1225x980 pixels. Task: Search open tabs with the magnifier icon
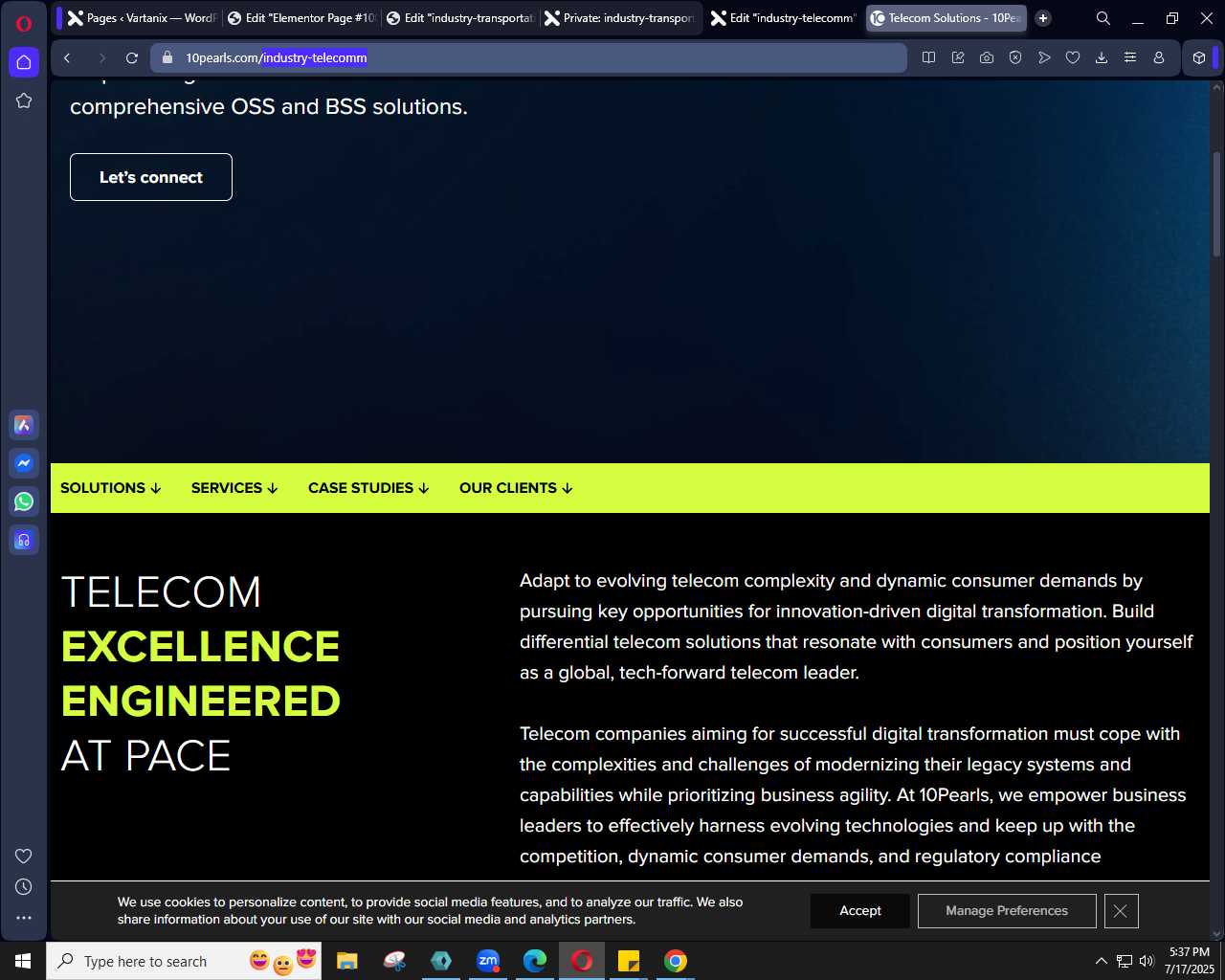[1103, 18]
